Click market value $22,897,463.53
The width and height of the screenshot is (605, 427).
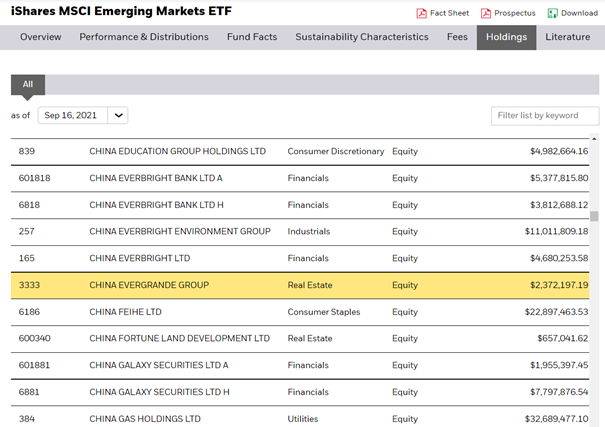point(556,312)
